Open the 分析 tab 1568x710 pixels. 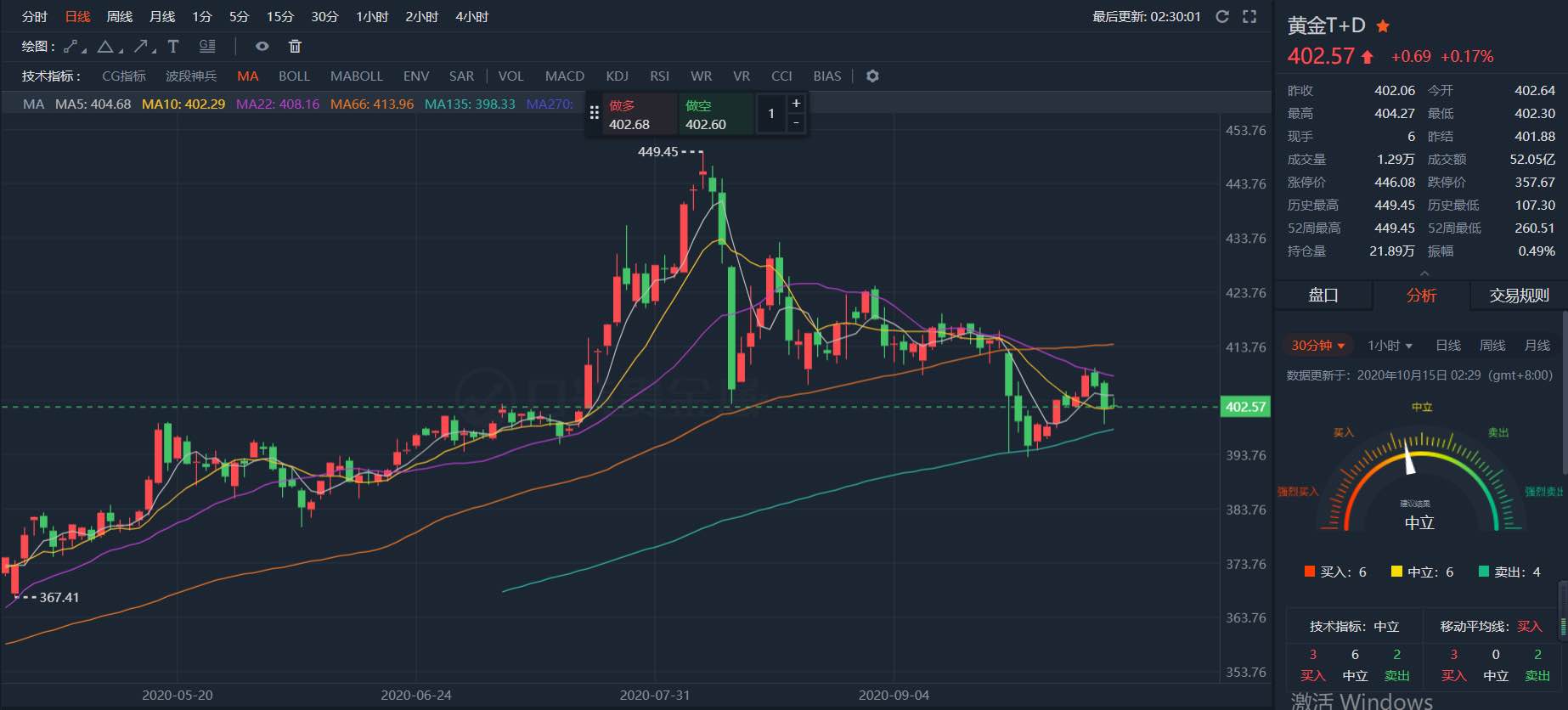(1421, 296)
